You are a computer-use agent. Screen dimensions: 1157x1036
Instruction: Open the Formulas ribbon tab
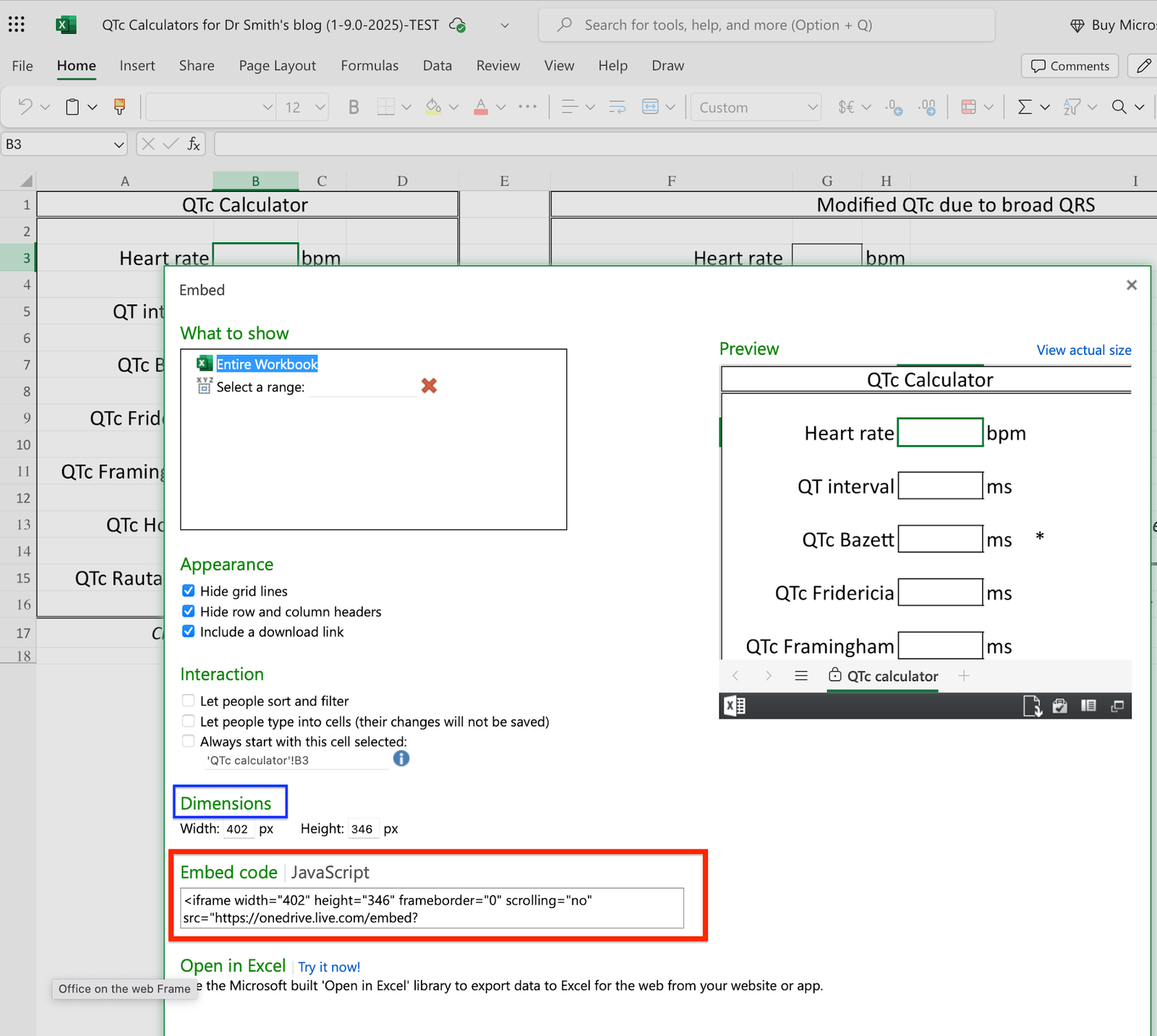coord(370,66)
